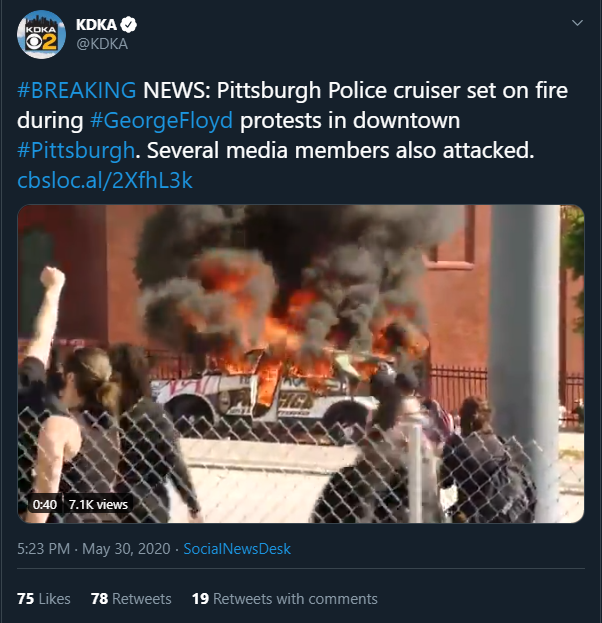Viewport: 602px width, 623px height.
Task: Open the #BREAKING hashtag
Action: pos(77,90)
